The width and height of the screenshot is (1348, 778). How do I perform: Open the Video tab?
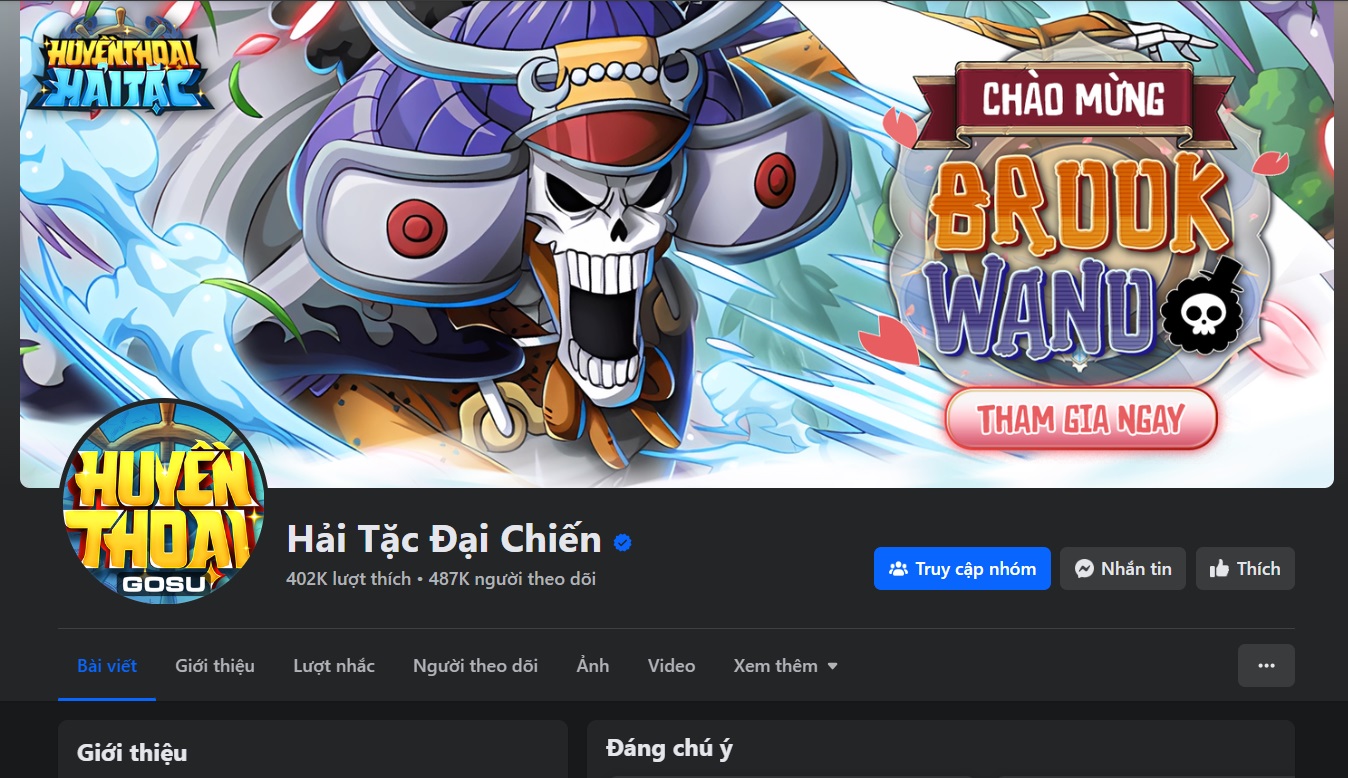coord(671,665)
